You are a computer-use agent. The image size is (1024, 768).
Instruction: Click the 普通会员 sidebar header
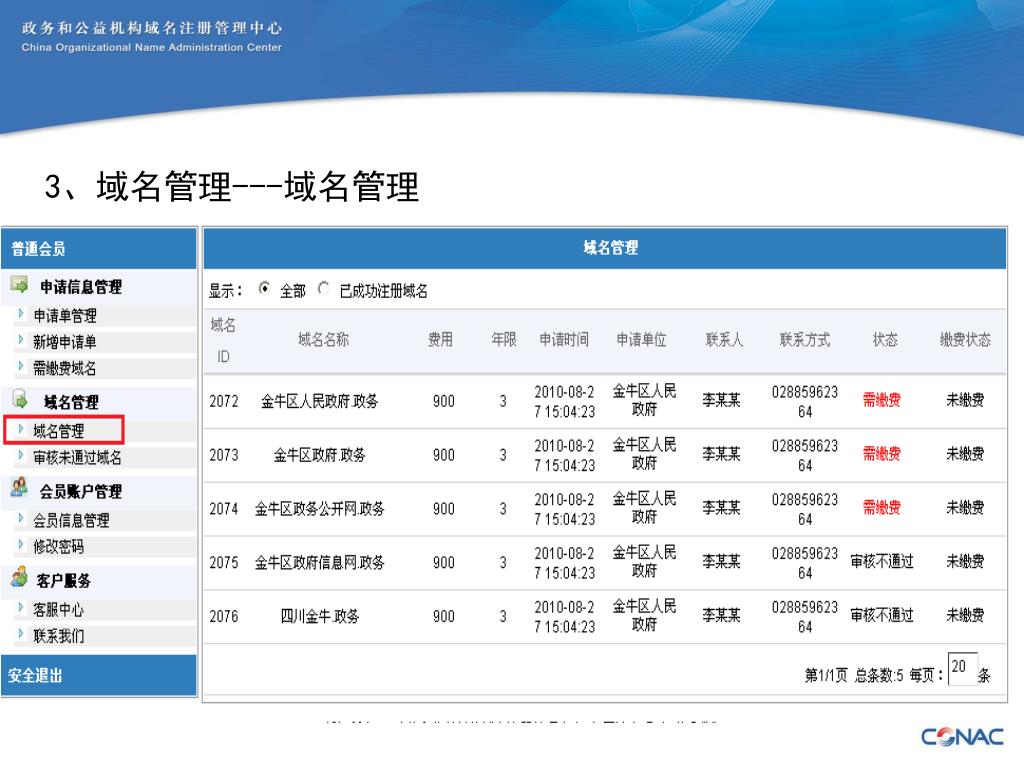coord(99,249)
